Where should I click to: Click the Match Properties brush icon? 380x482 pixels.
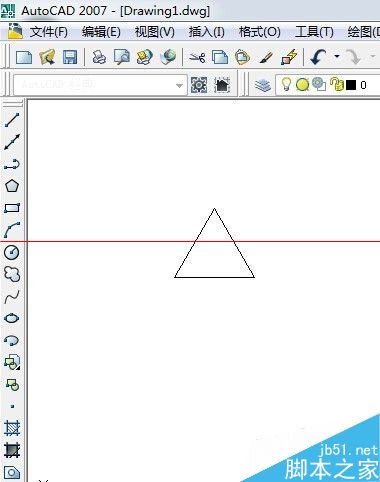[x=266, y=57]
